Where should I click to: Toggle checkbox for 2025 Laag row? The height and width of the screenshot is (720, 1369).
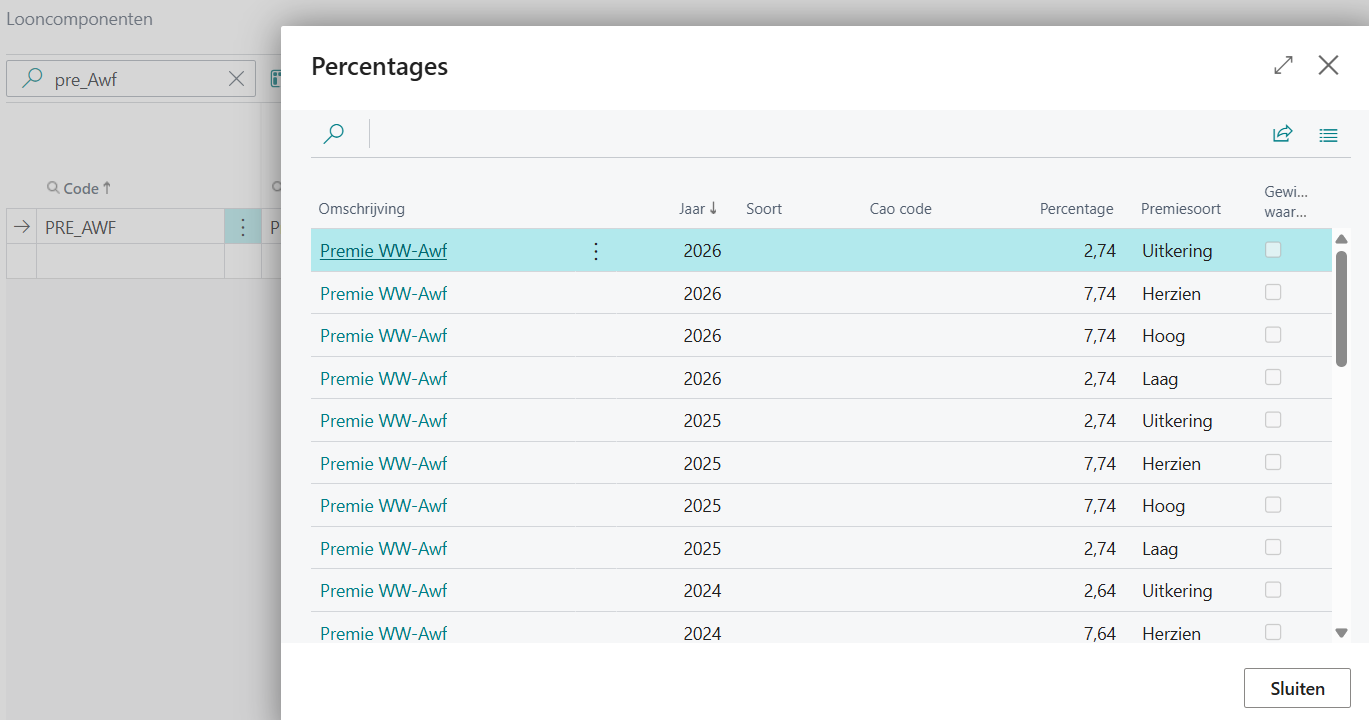coord(1273,547)
